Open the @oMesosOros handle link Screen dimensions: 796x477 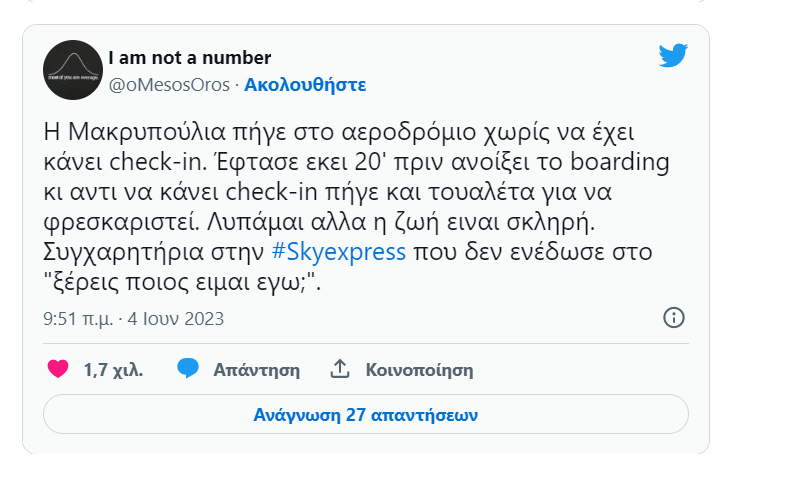168,85
